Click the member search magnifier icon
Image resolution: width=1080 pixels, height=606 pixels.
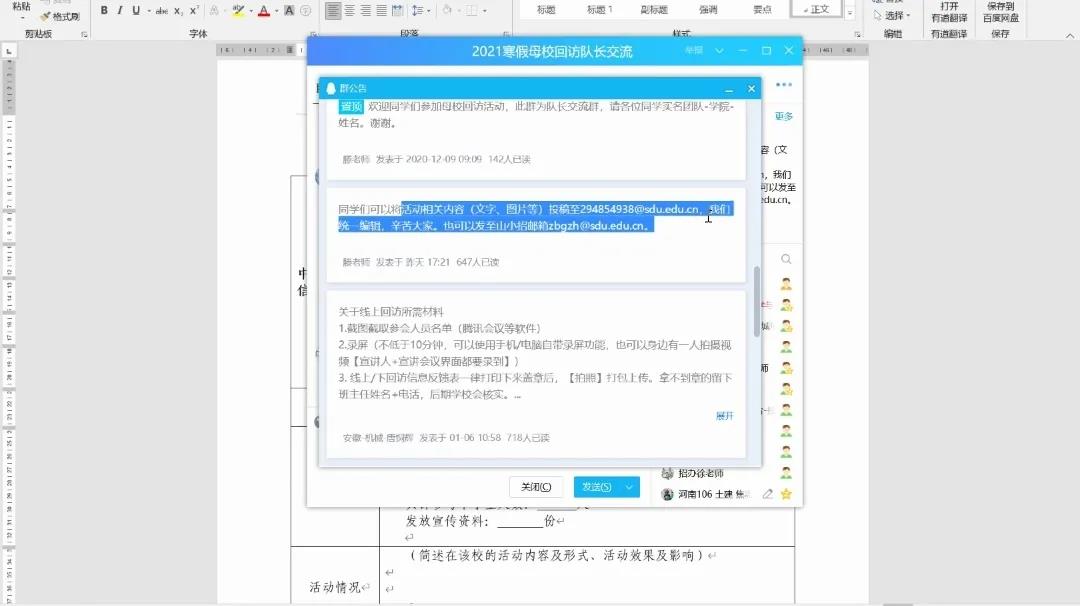point(786,259)
